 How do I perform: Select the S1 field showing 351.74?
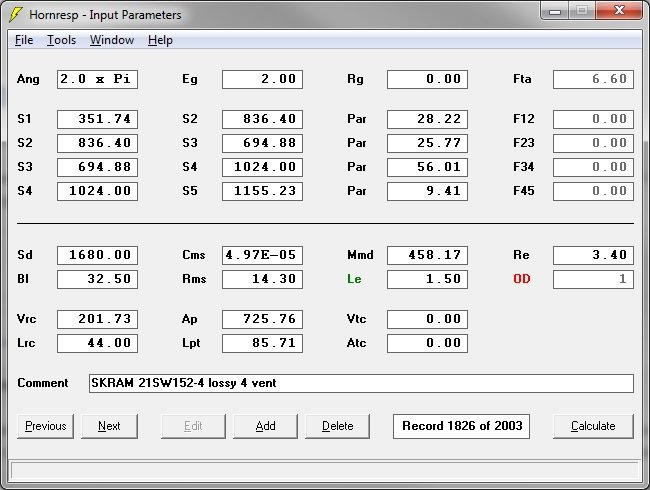(x=97, y=119)
